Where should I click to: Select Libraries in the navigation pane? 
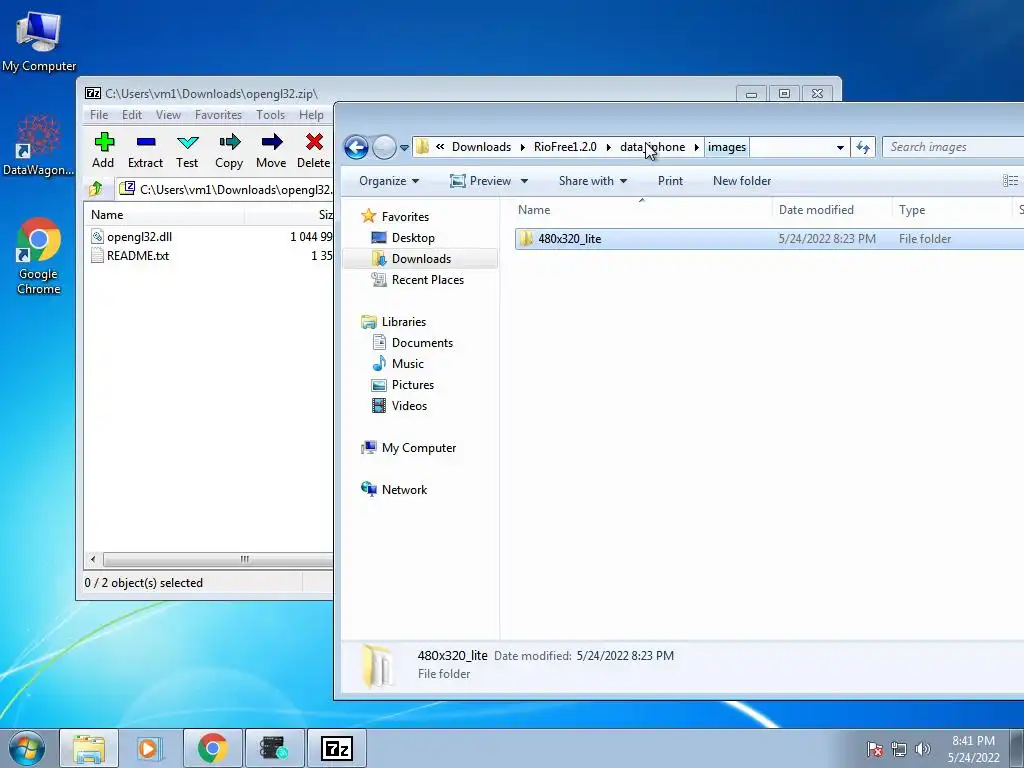(404, 321)
